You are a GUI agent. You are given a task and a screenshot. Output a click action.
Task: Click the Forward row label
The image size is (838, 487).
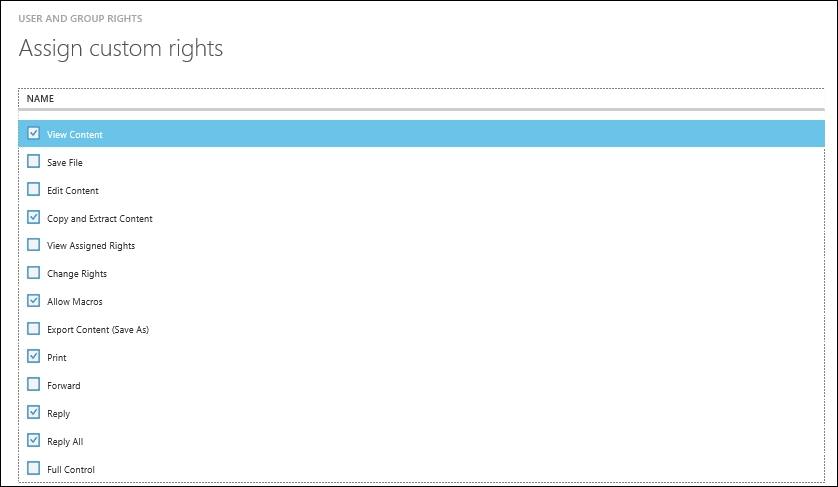(64, 385)
